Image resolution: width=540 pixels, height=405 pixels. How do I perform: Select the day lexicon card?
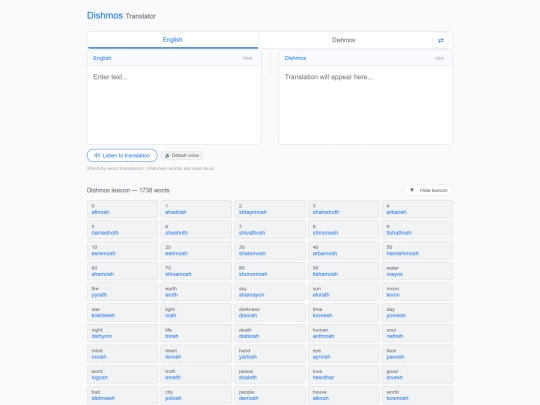point(417,312)
